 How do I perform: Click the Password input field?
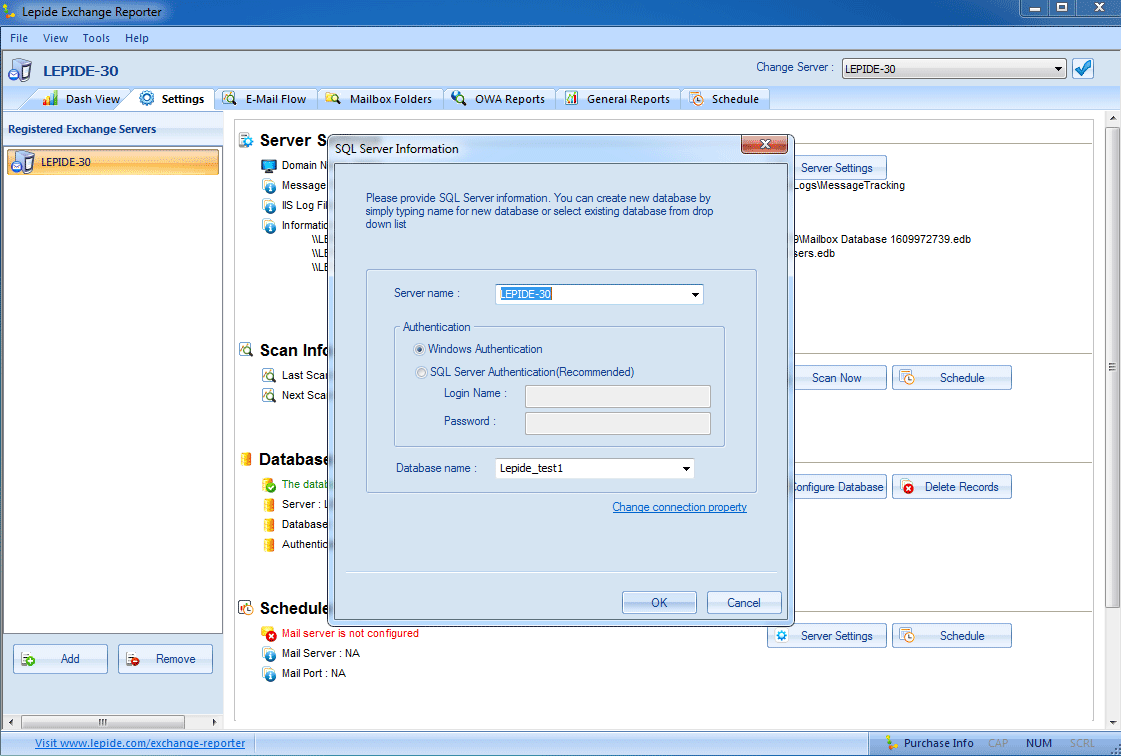[618, 423]
